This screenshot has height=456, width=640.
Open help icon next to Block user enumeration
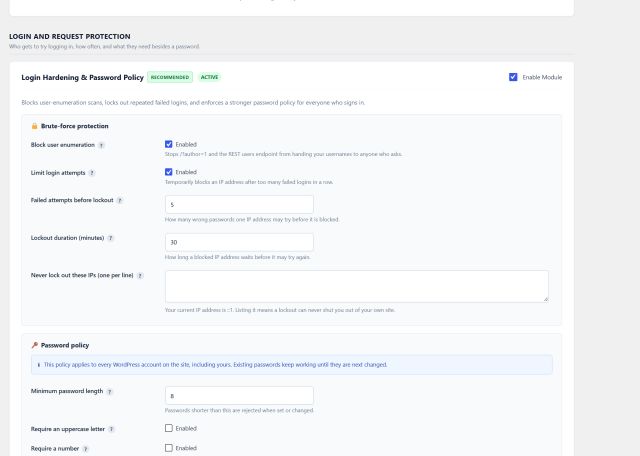click(102, 145)
